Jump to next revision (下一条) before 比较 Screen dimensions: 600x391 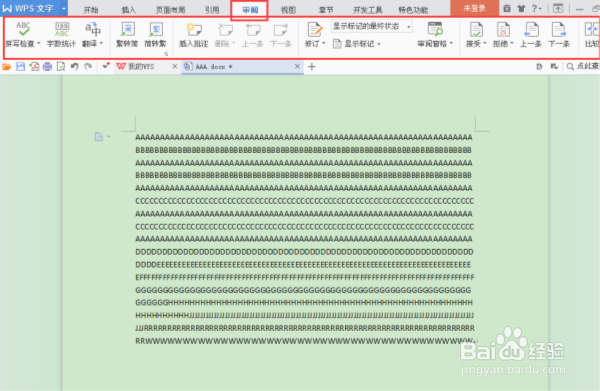[559, 34]
